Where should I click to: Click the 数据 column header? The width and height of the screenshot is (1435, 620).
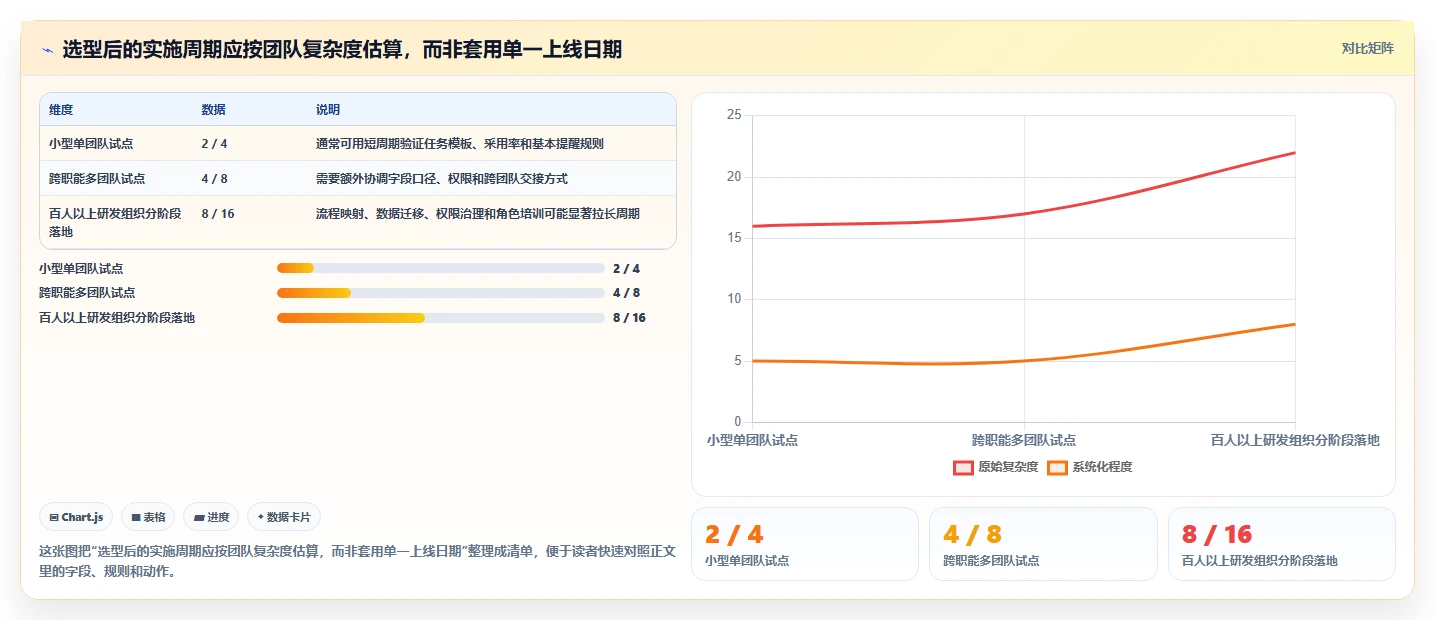pos(213,110)
